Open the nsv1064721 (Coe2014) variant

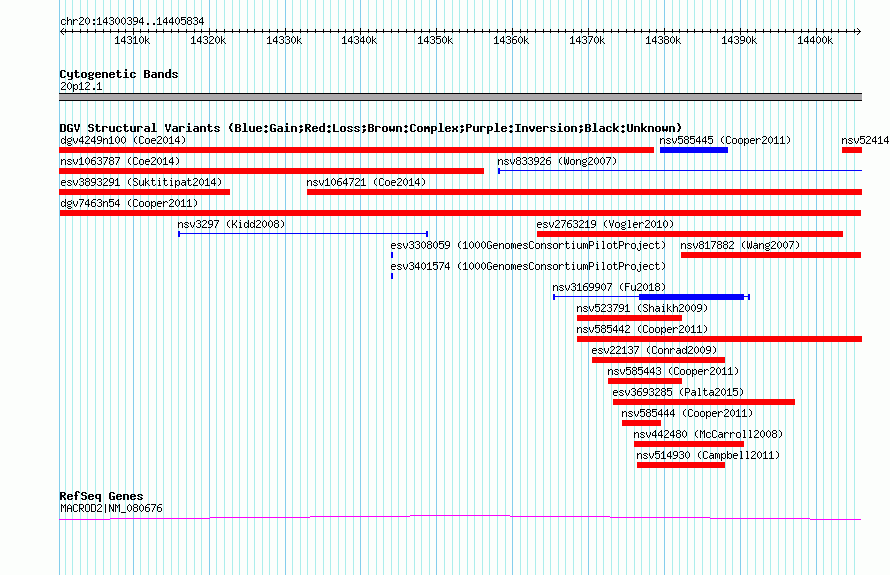pos(585,192)
